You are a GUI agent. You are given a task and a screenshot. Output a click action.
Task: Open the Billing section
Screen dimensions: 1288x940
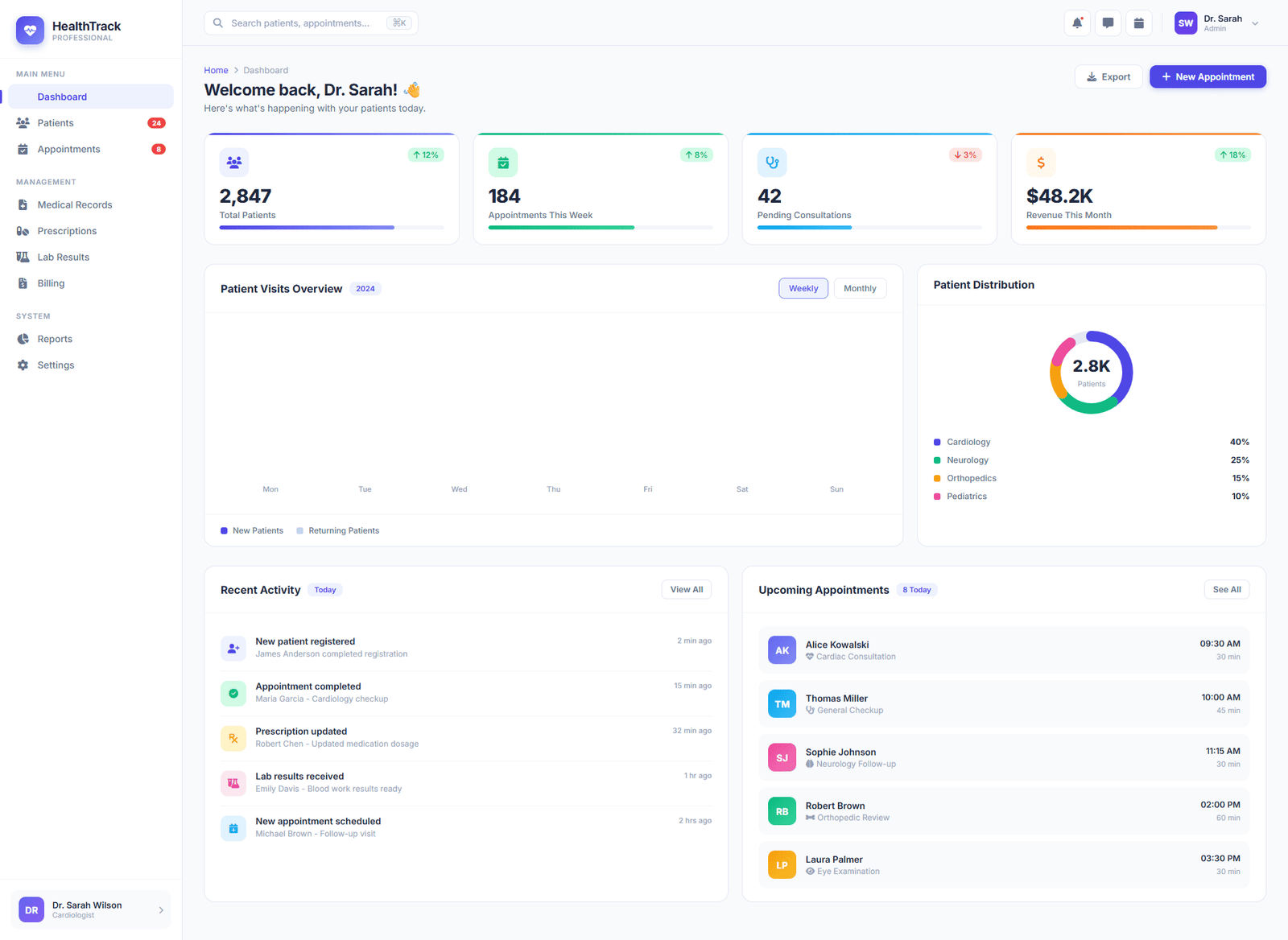click(51, 282)
